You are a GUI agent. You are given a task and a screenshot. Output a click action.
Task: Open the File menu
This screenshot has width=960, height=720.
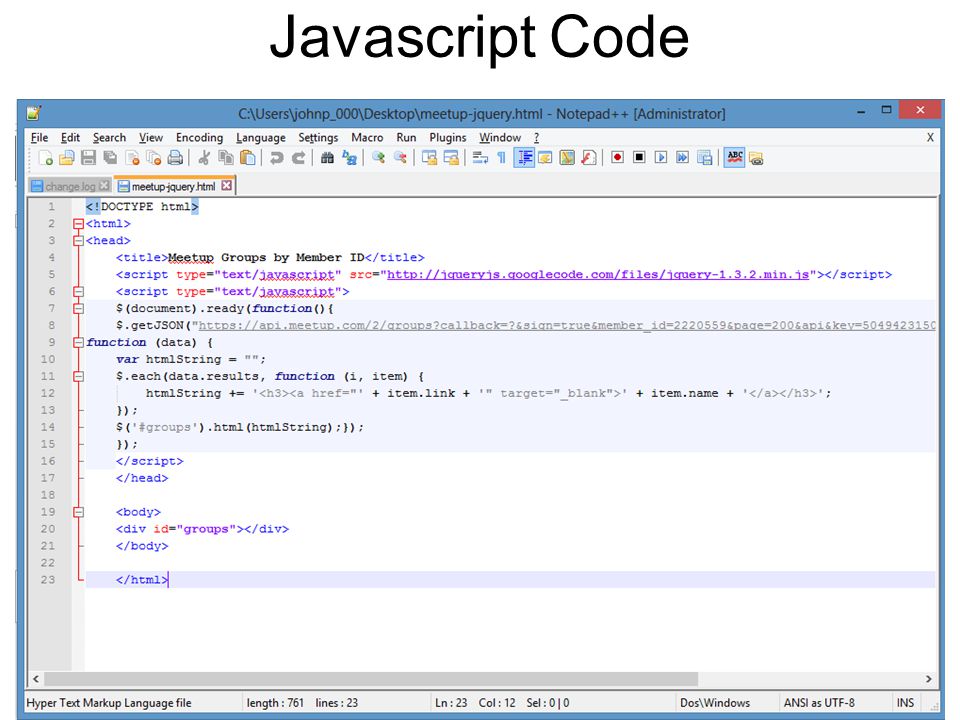(x=39, y=138)
